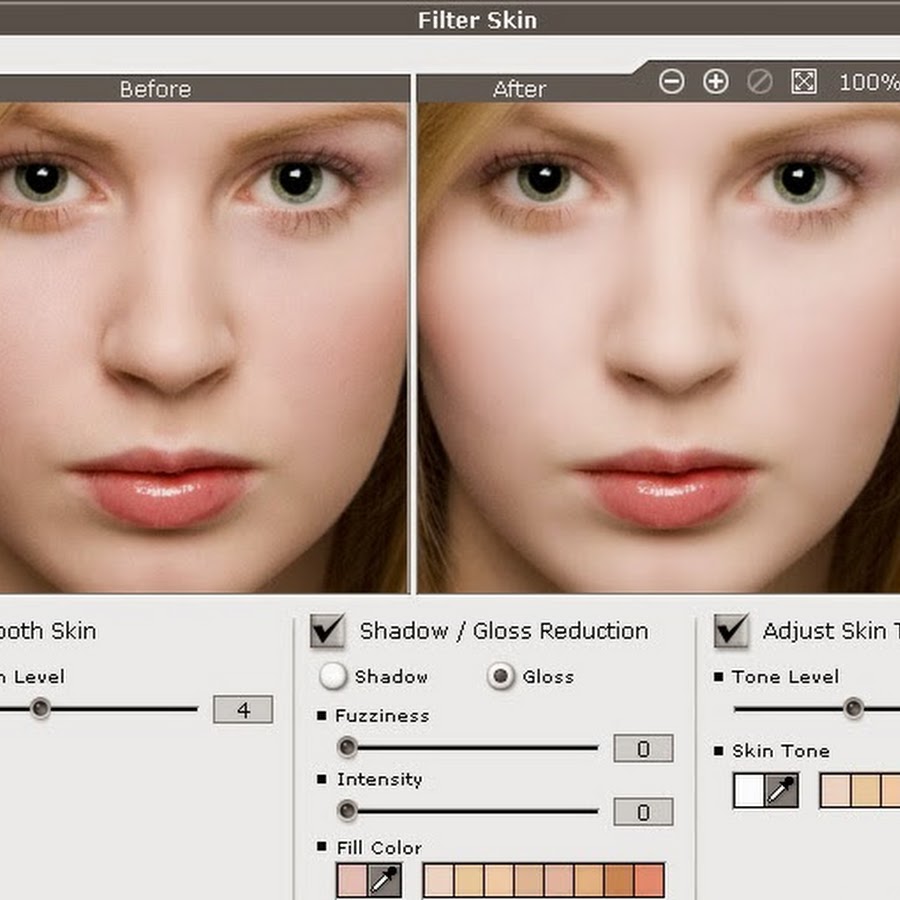900x900 pixels.
Task: Click the Filter Skin title bar
Action: pos(450,21)
